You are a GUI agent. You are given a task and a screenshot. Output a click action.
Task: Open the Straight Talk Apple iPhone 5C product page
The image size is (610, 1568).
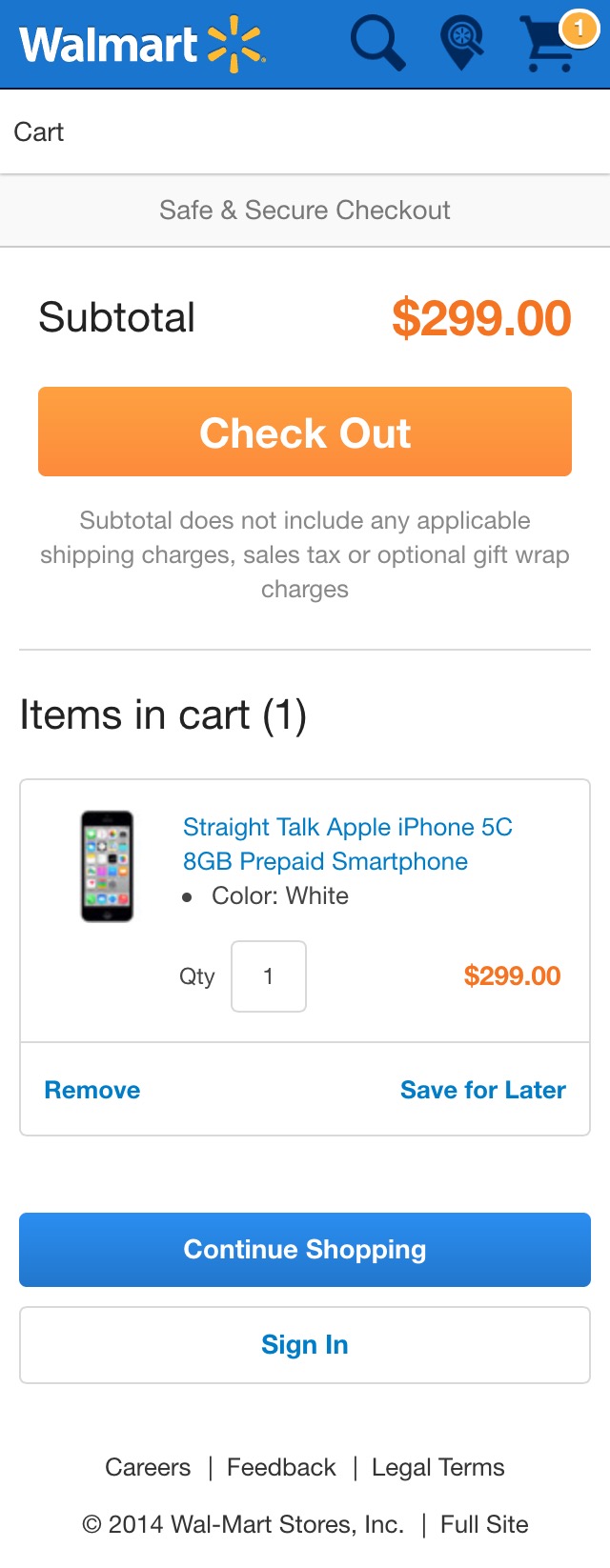(346, 844)
